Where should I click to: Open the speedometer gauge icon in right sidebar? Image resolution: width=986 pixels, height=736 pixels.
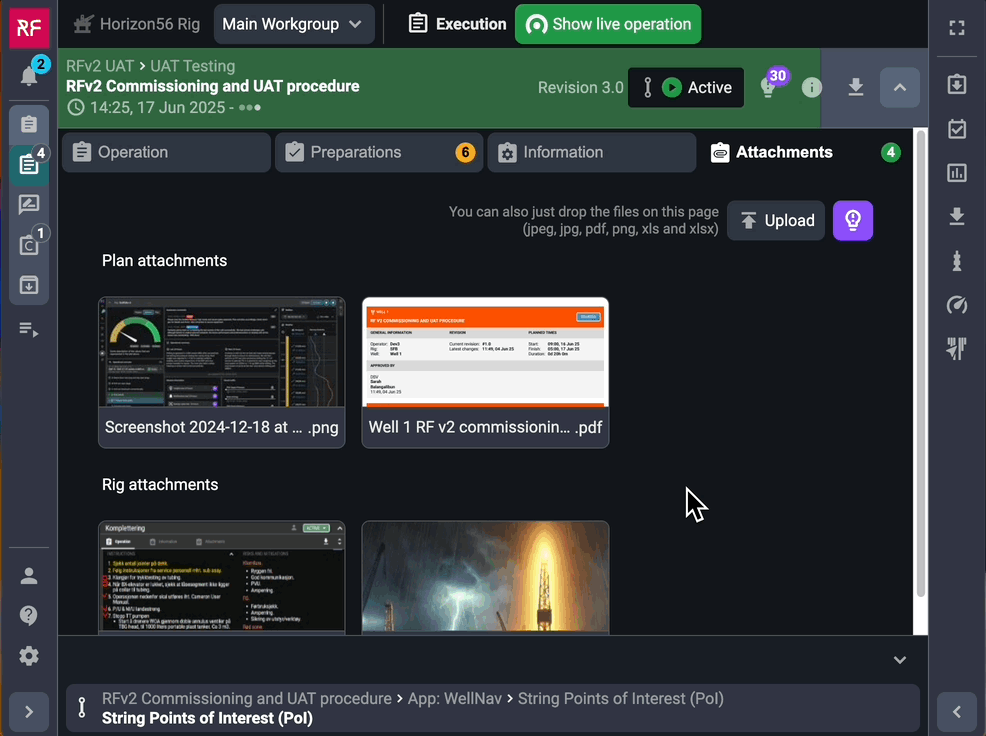pos(957,305)
